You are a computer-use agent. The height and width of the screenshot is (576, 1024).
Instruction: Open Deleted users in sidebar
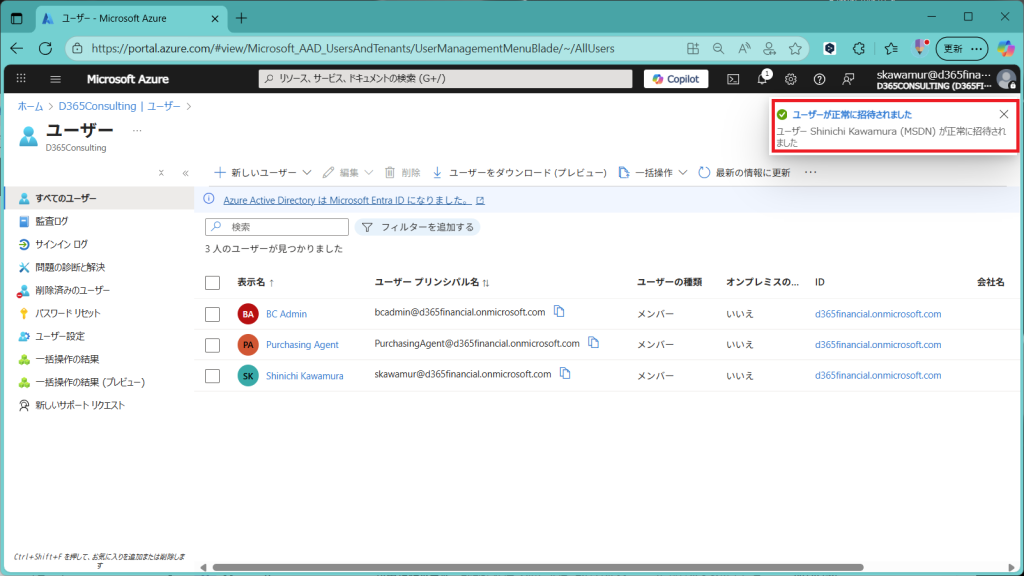tap(72, 290)
